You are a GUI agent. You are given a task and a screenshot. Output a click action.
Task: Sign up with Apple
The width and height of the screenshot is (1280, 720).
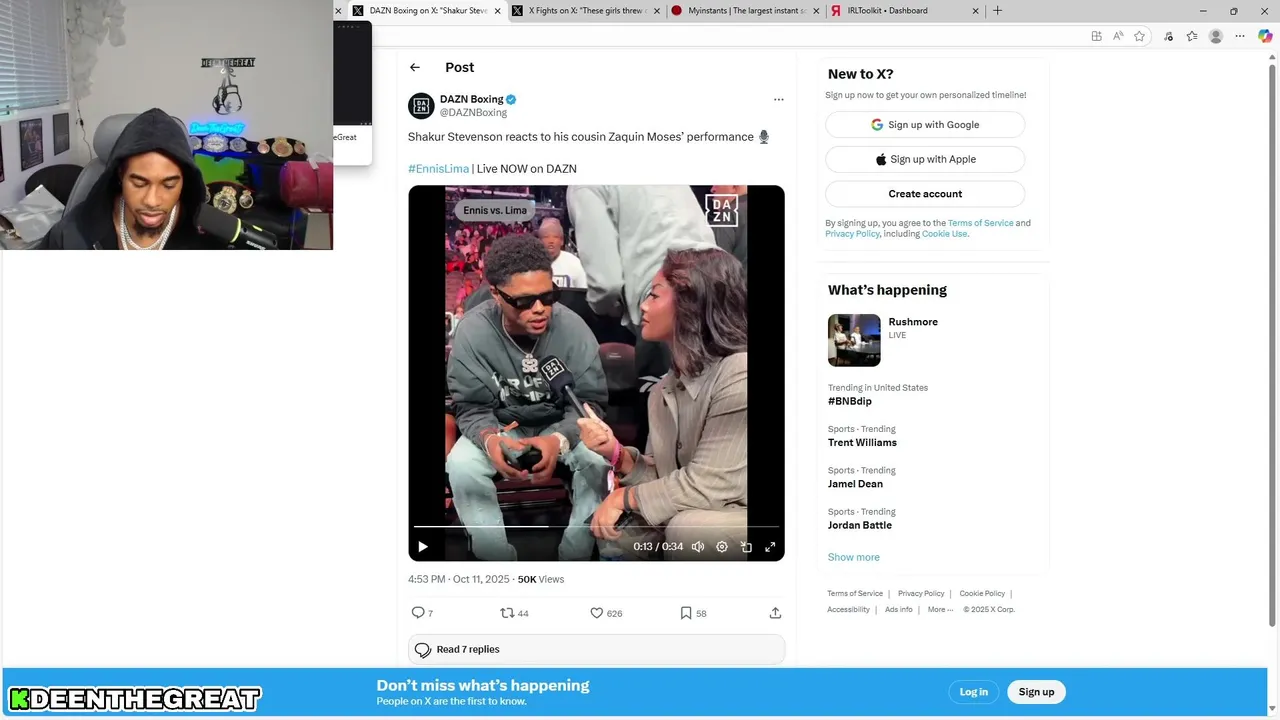coord(925,159)
